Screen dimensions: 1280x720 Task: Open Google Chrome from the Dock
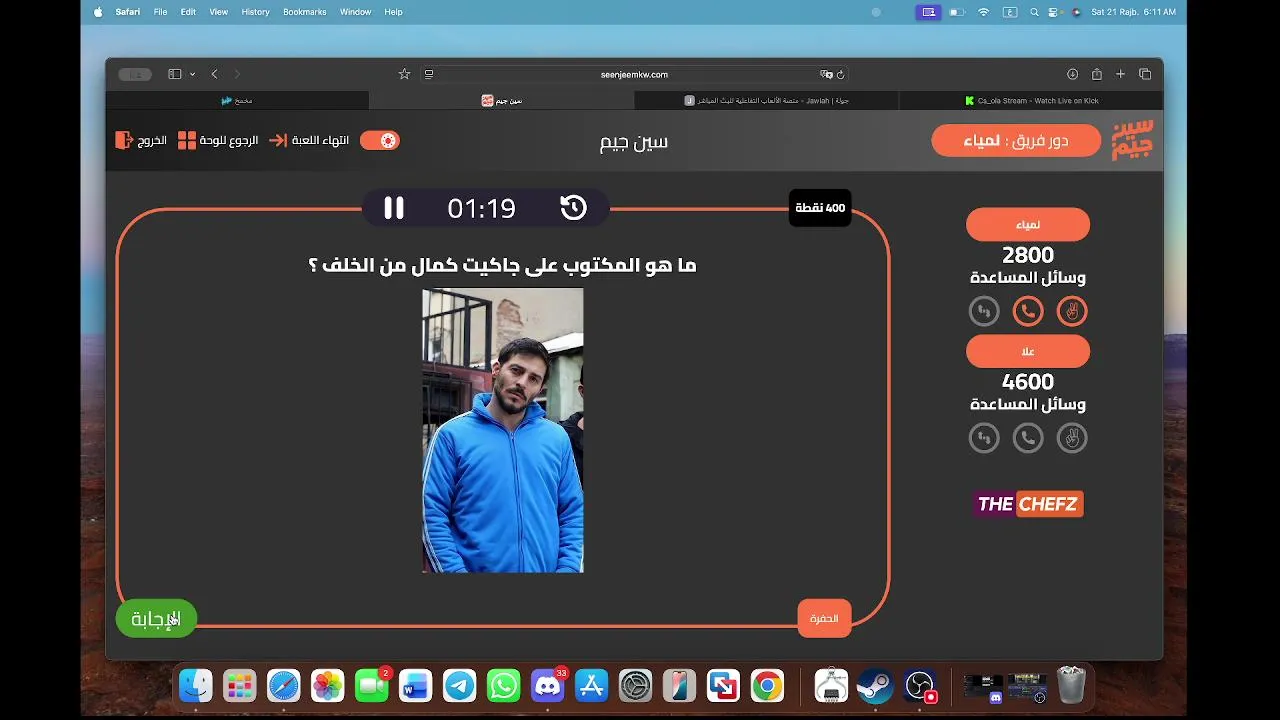(x=768, y=685)
